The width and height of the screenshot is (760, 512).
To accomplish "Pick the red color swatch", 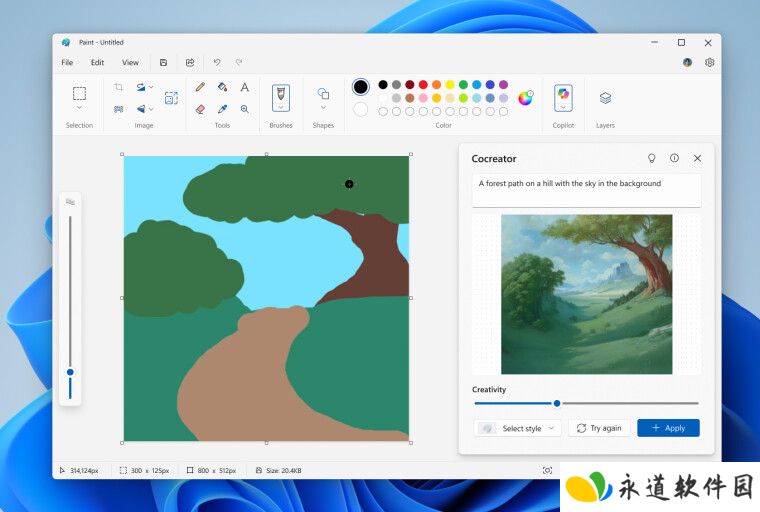I will pyautogui.click(x=423, y=85).
